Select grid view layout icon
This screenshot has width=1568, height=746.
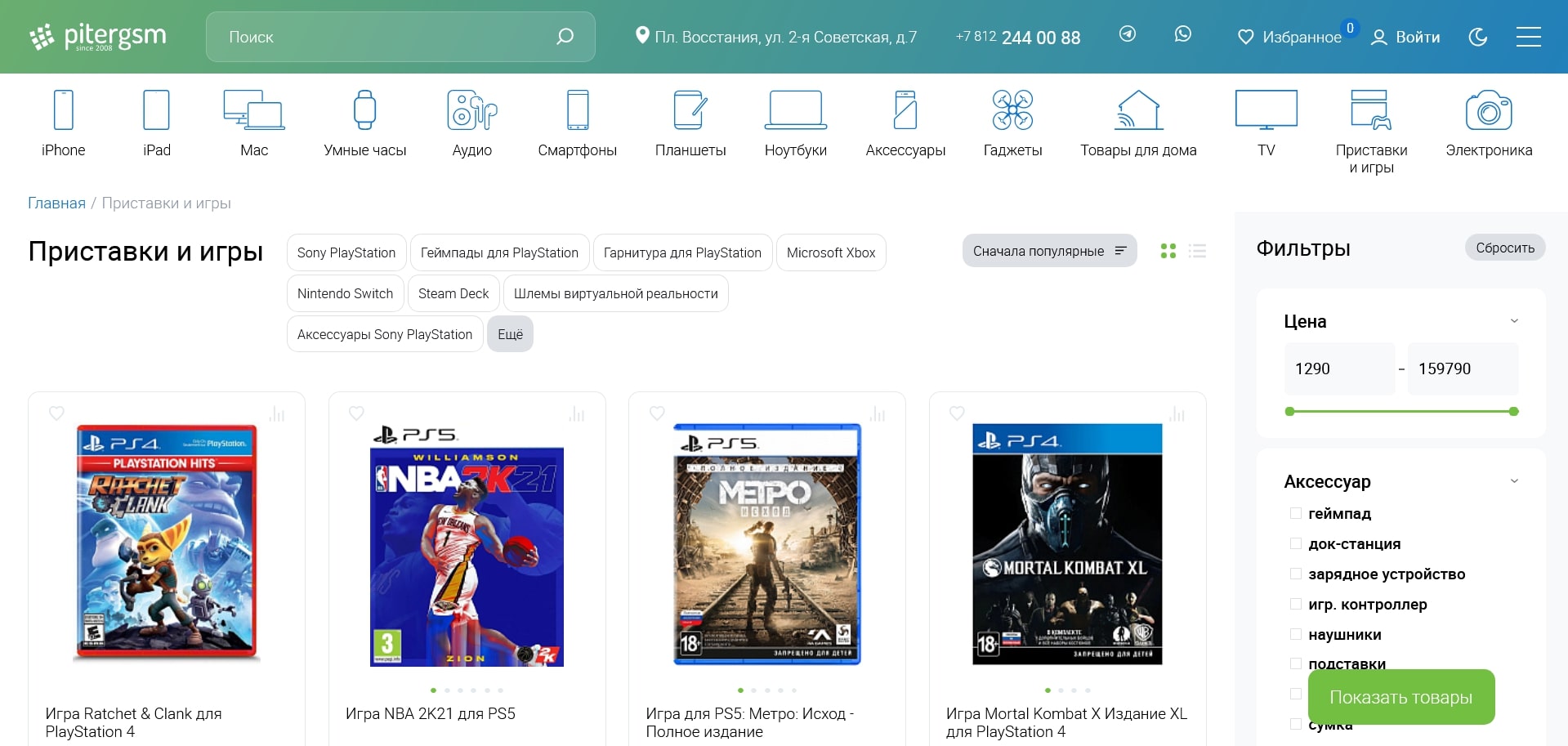(x=1168, y=251)
